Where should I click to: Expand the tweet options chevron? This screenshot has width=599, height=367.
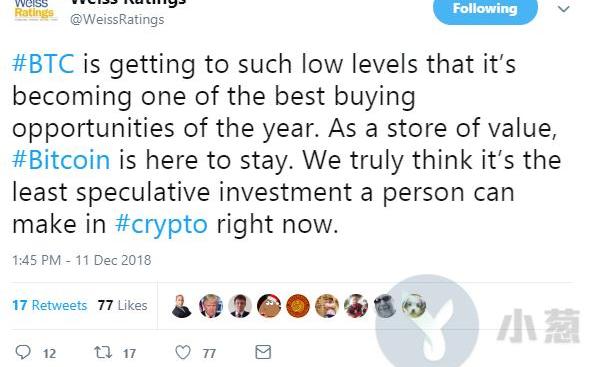click(x=564, y=9)
